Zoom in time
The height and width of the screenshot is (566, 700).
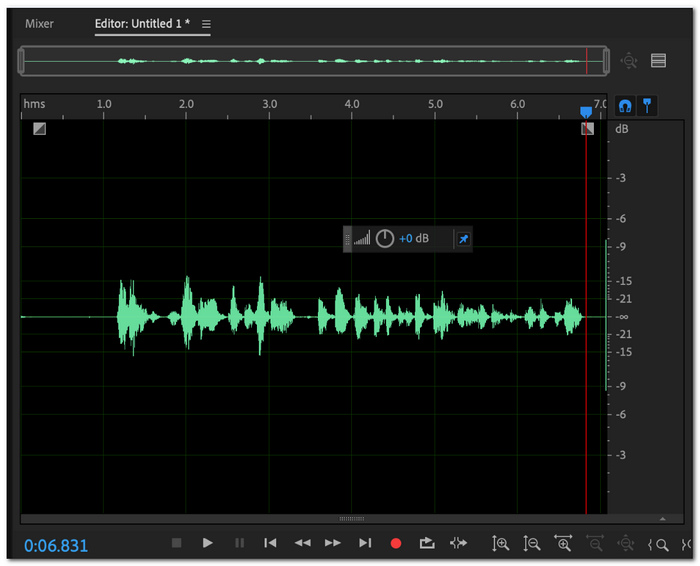pyautogui.click(x=563, y=543)
